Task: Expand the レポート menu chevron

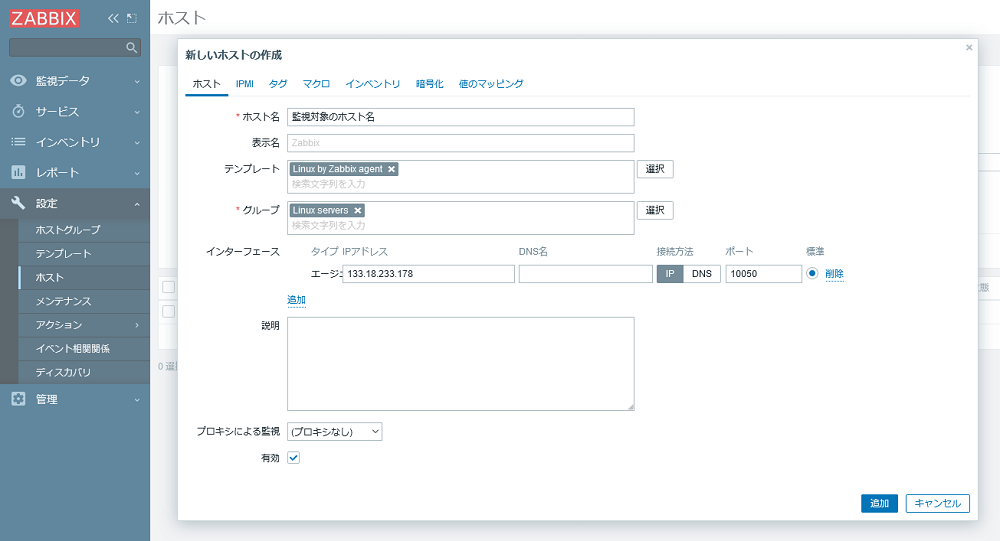Action: (x=137, y=174)
